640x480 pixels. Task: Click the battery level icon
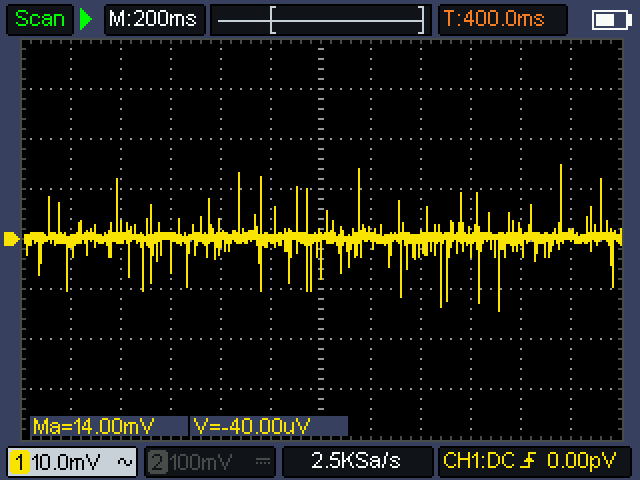click(x=611, y=20)
